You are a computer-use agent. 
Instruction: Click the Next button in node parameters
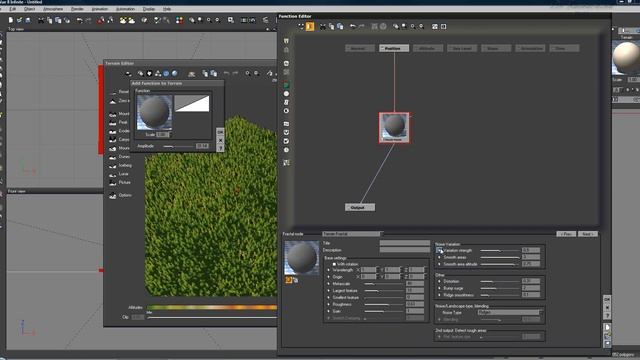coord(588,234)
